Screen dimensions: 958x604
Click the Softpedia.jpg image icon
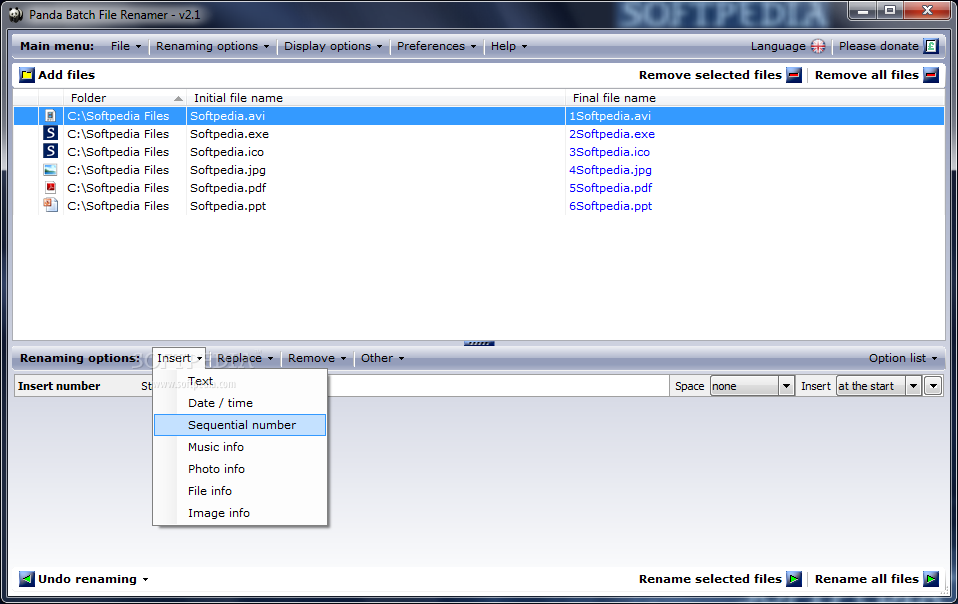tap(51, 170)
